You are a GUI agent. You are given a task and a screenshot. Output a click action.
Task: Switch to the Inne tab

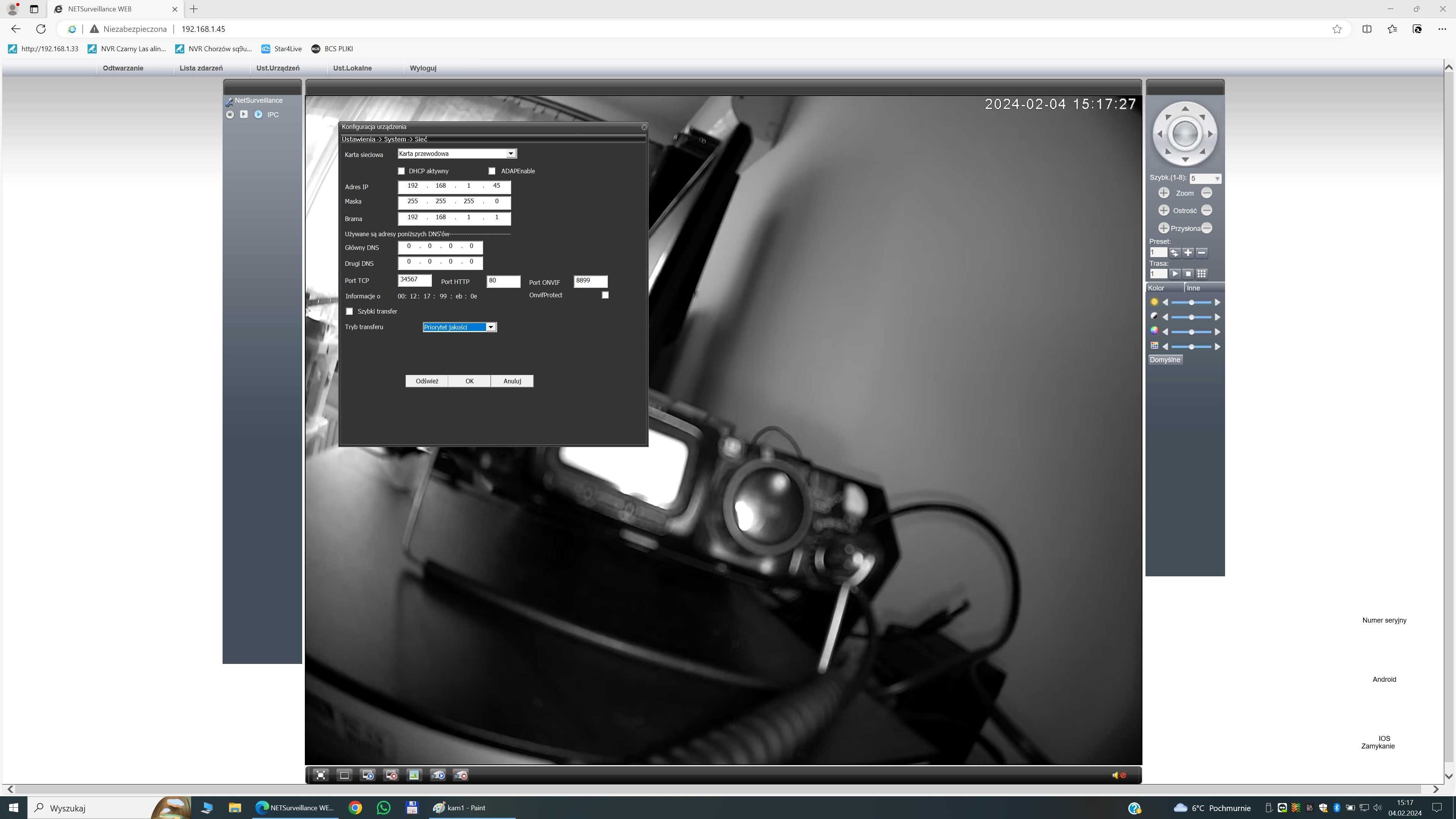point(1192,288)
